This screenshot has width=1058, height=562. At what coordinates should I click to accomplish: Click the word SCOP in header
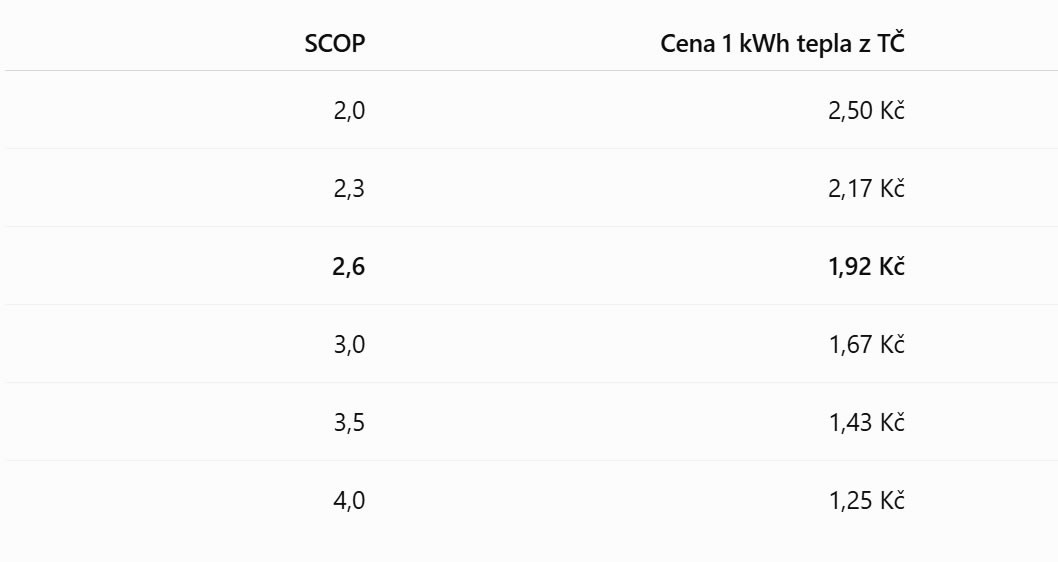coord(335,43)
